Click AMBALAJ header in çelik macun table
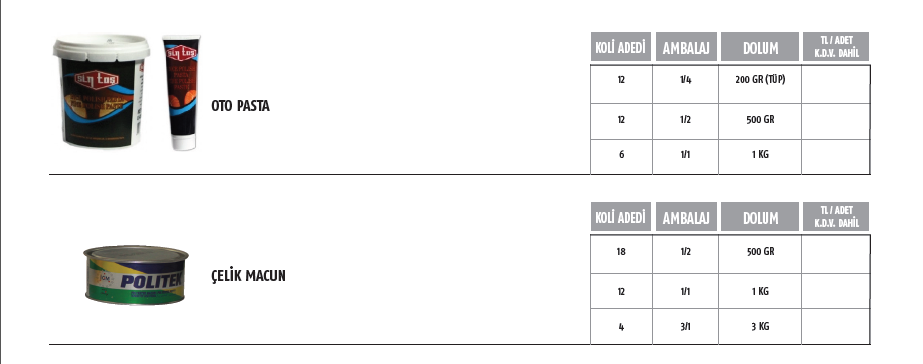Viewport: 923px width, 364px height. point(686,216)
